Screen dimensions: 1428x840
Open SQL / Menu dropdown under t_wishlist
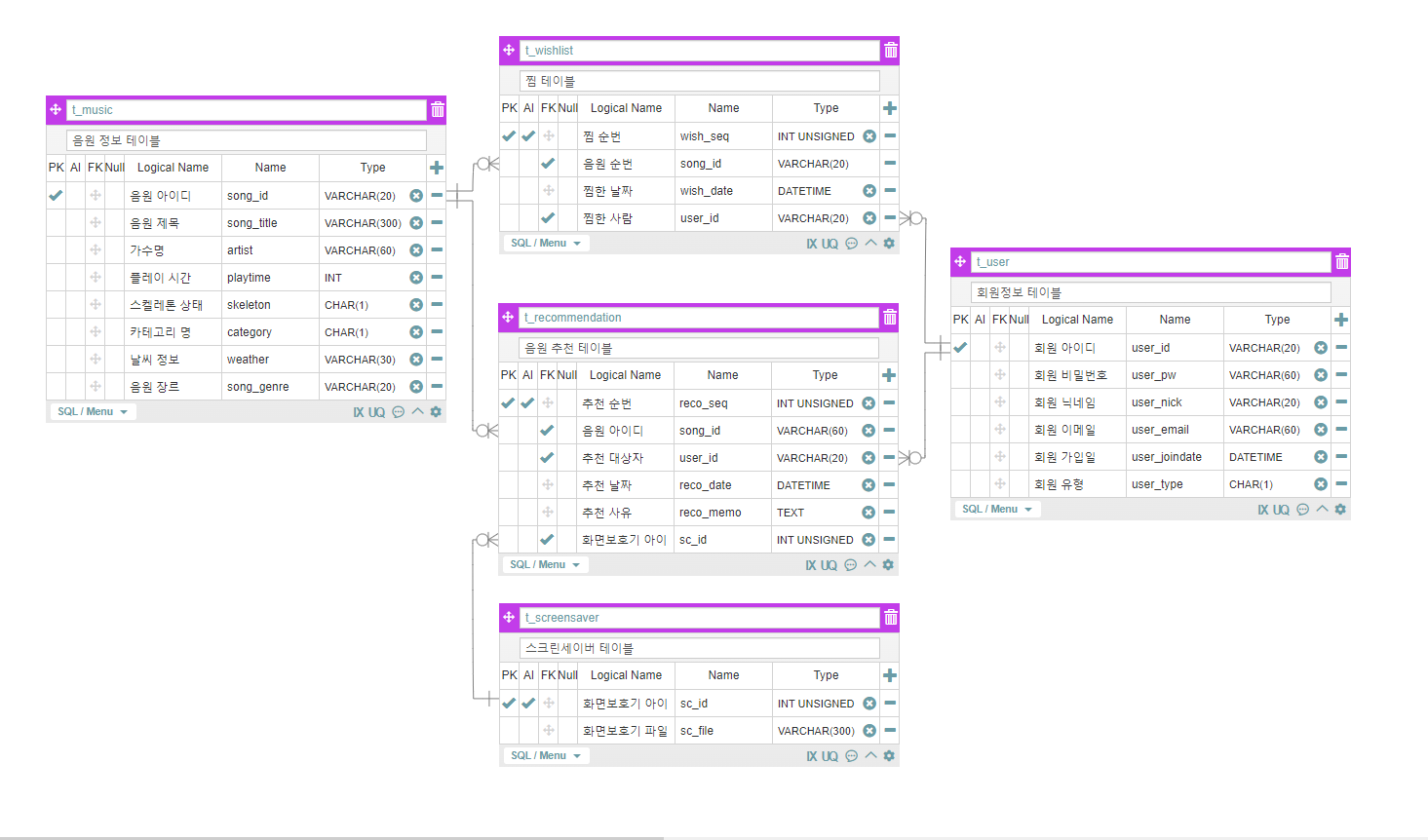tap(546, 244)
